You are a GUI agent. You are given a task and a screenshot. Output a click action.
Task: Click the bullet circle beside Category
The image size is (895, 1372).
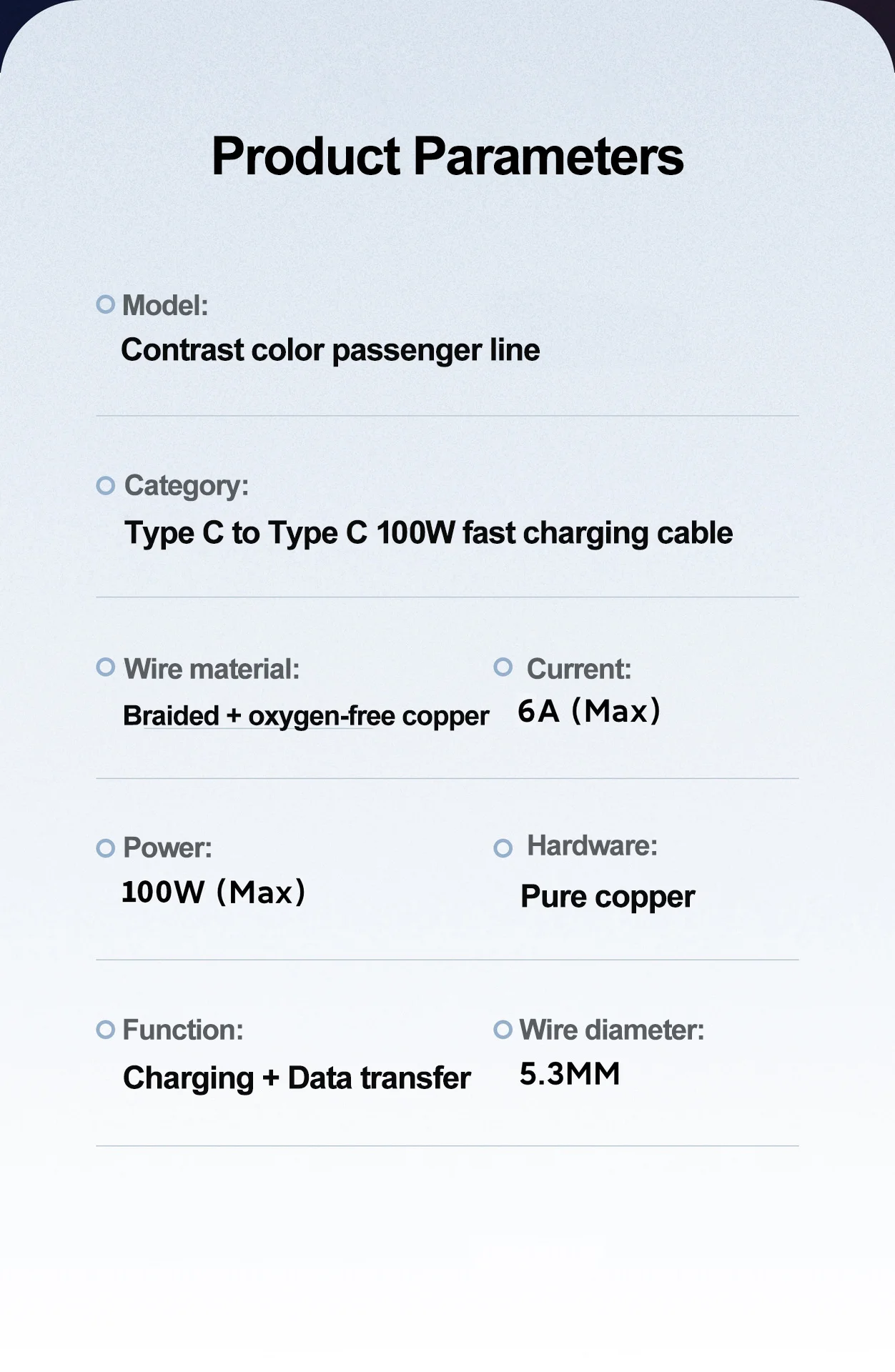tap(106, 486)
